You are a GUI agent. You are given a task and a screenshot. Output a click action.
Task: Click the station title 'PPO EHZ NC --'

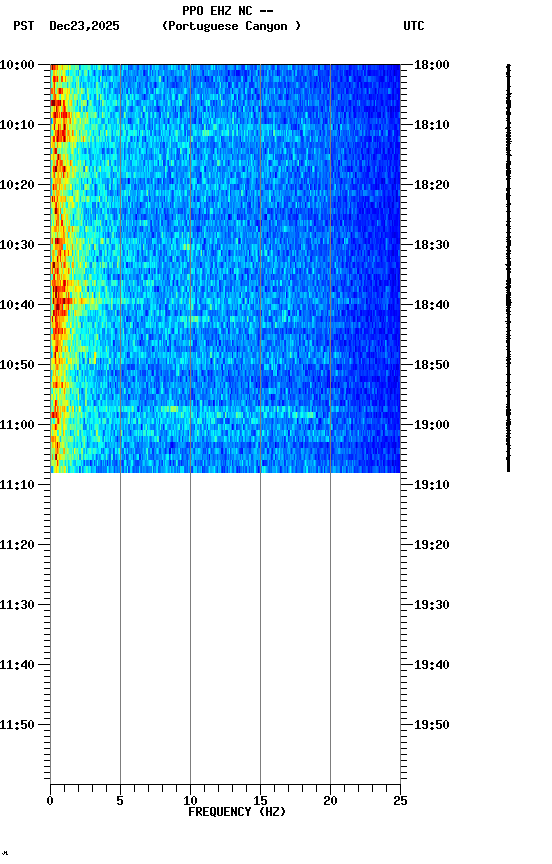(228, 11)
